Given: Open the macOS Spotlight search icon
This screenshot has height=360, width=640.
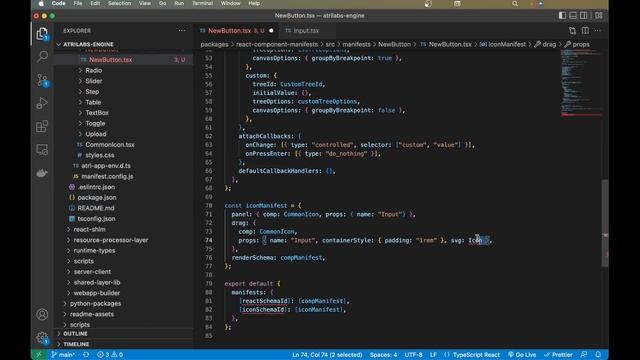Looking at the screenshot, I should click(x=515, y=4).
